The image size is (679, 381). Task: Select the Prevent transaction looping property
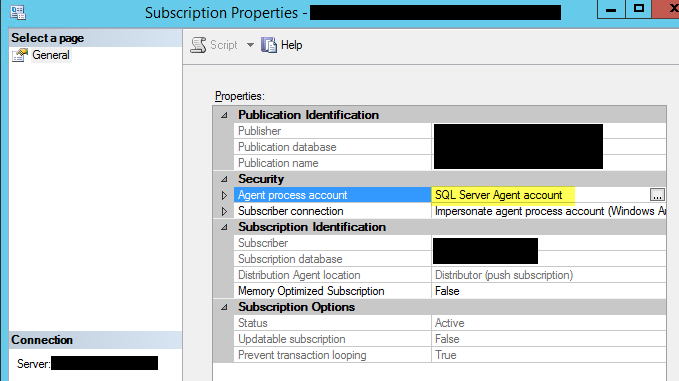click(x=333, y=355)
